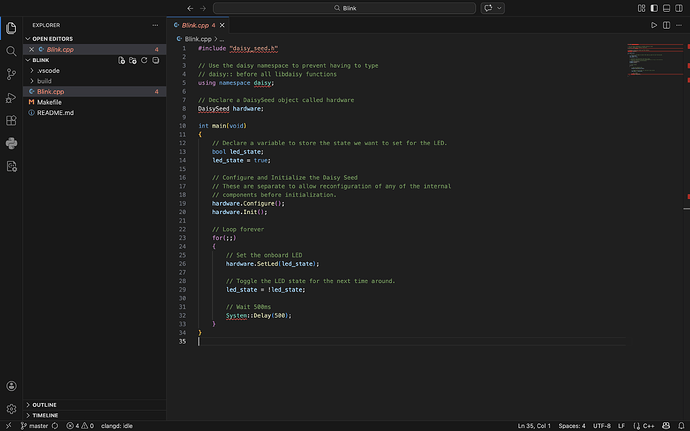
Task: Change the UTF-8 file encoding
Action: point(601,425)
